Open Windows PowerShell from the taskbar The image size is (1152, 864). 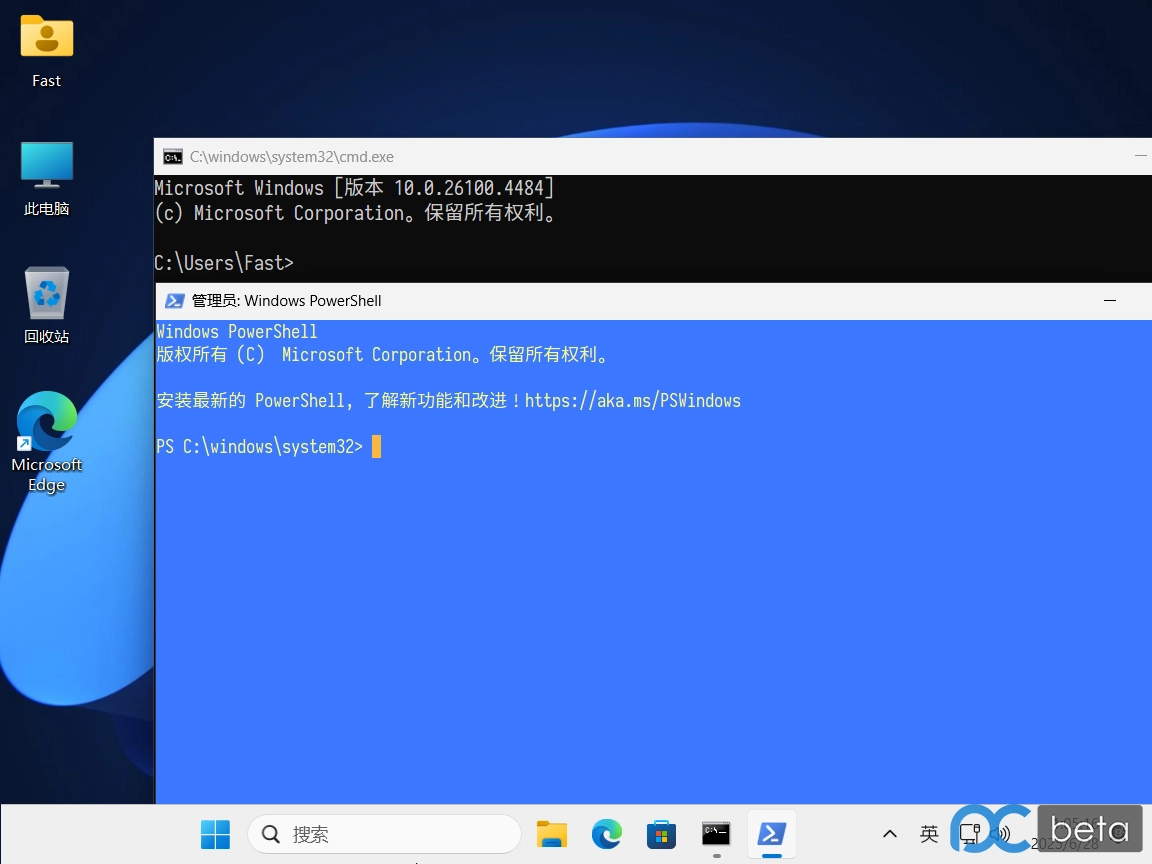click(771, 834)
